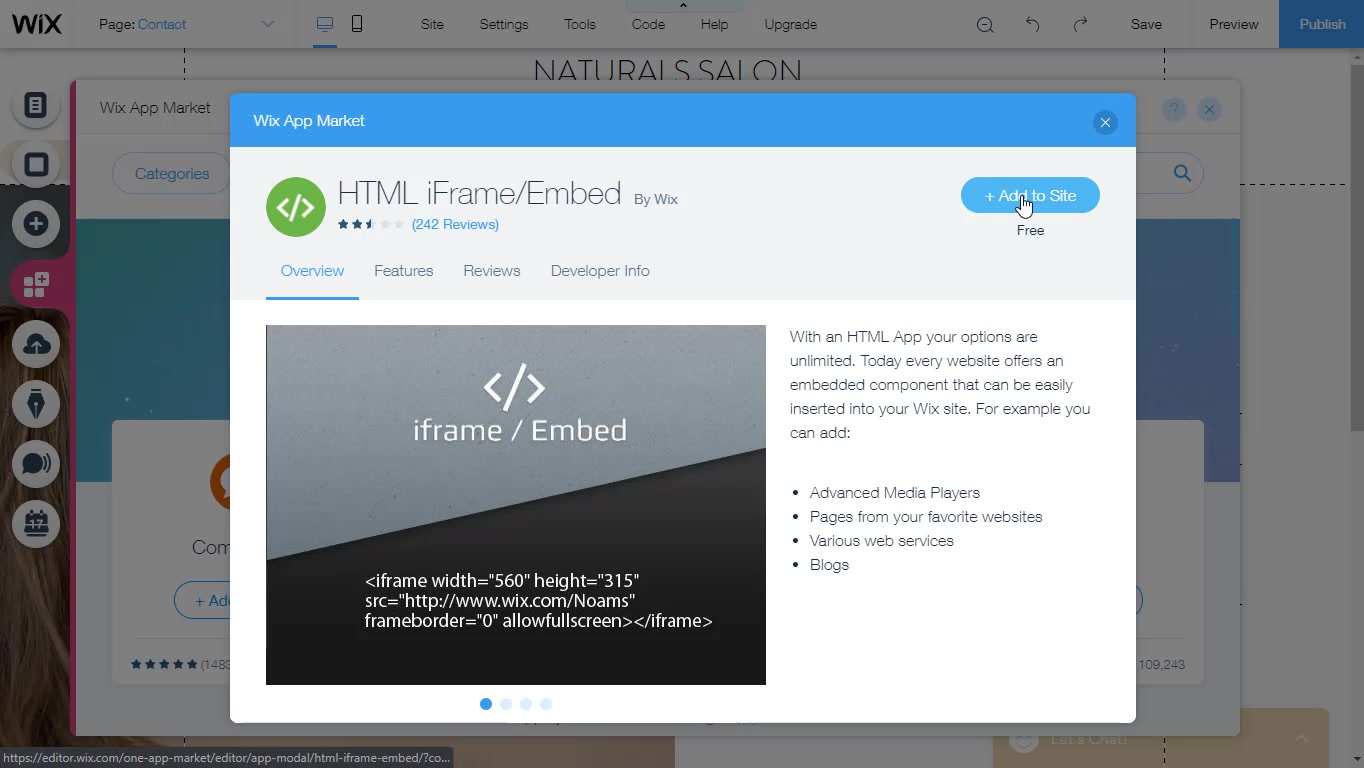1364x768 pixels.
Task: Click the Wix logo in top-left
Action: [37, 24]
